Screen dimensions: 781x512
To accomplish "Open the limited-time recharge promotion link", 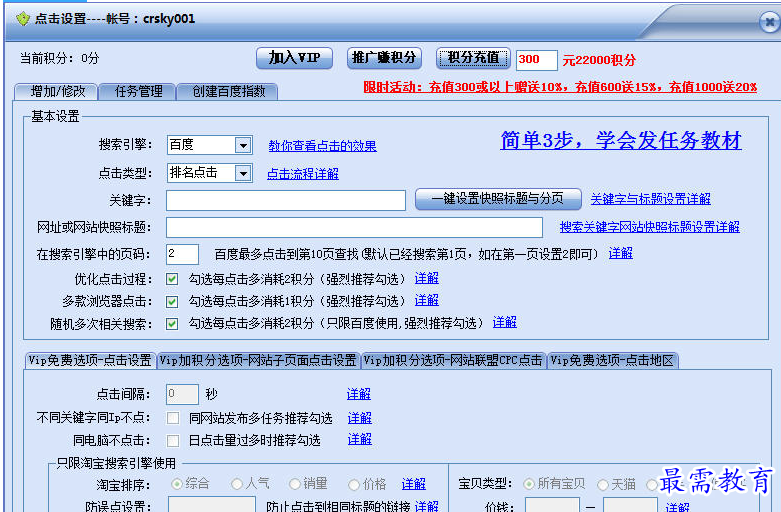I will point(560,87).
